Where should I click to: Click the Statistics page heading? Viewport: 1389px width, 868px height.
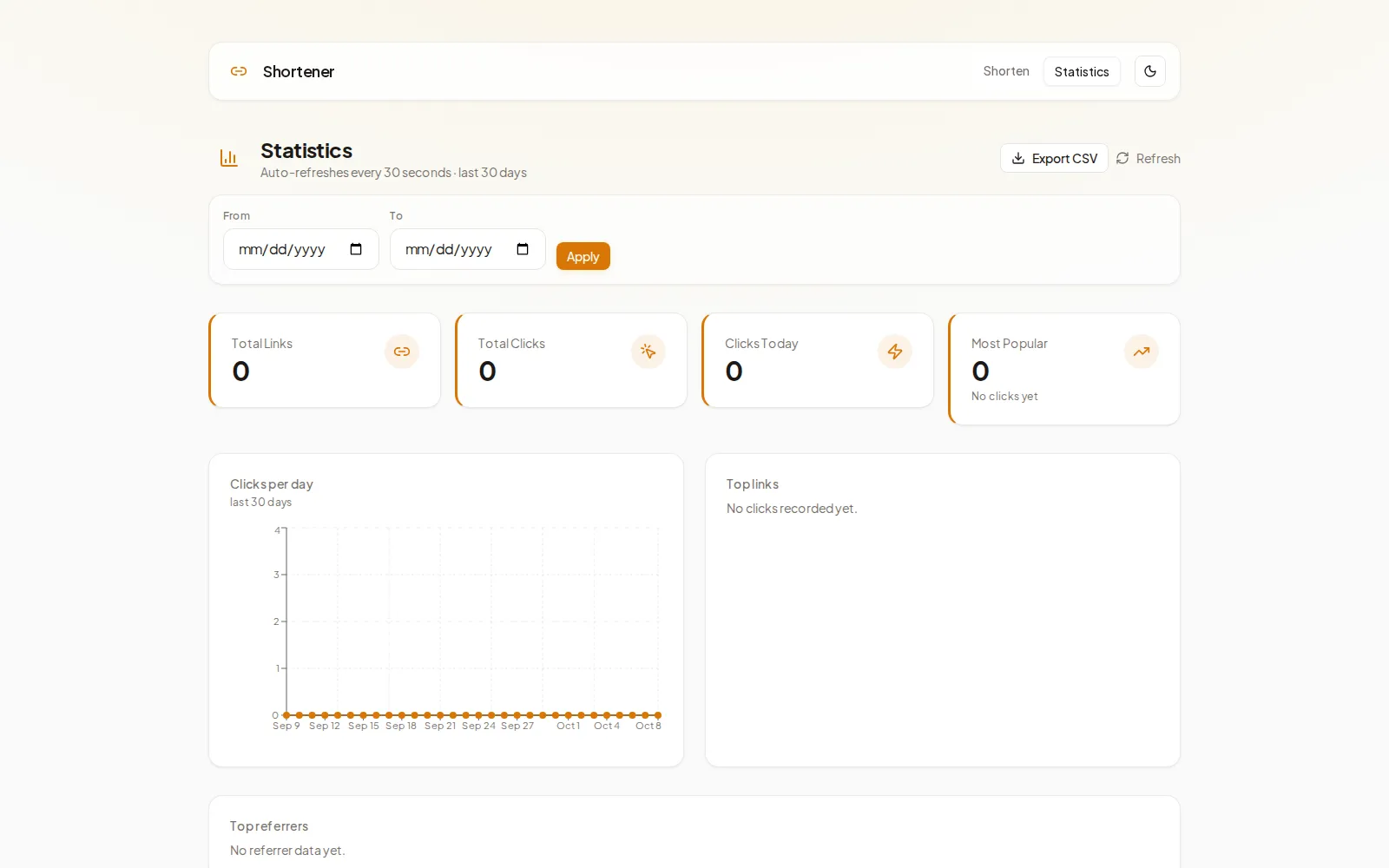click(x=306, y=151)
